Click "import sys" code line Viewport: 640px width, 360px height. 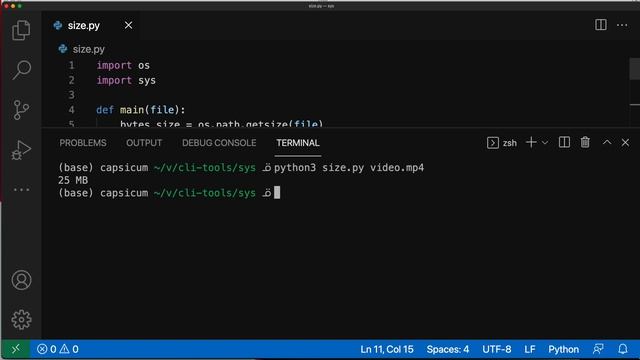click(126, 80)
